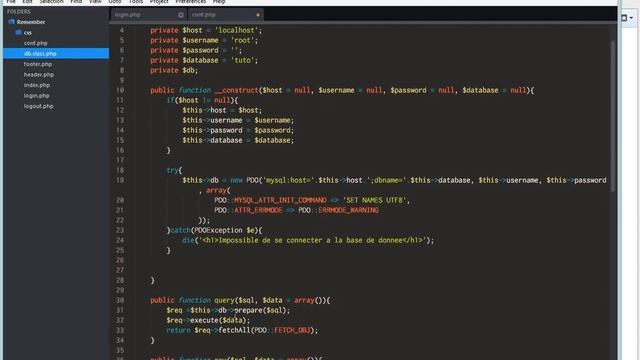
Task: Click line number 10 in the gutter
Action: pos(120,90)
